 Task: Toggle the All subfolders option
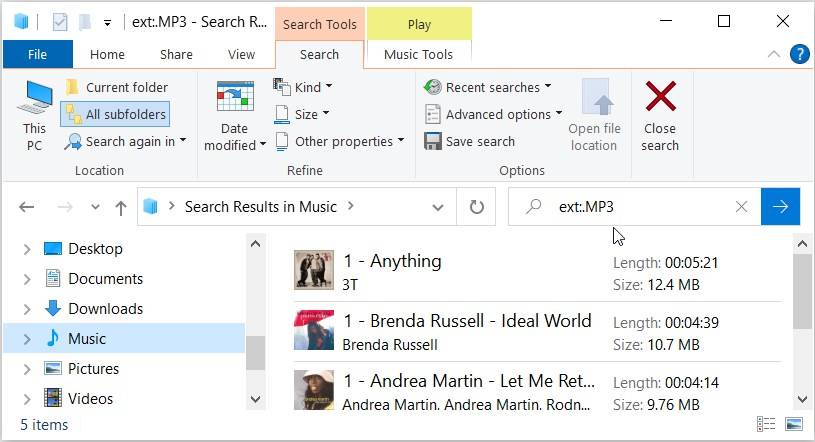(x=115, y=114)
